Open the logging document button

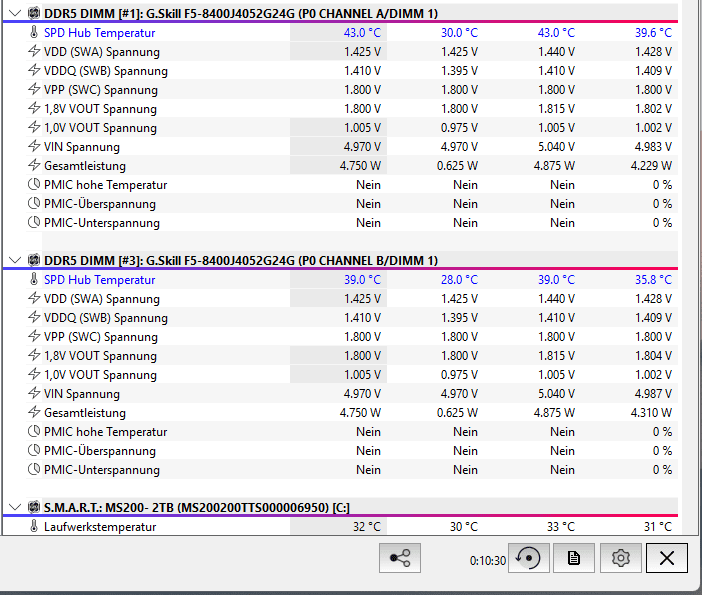tap(574, 558)
